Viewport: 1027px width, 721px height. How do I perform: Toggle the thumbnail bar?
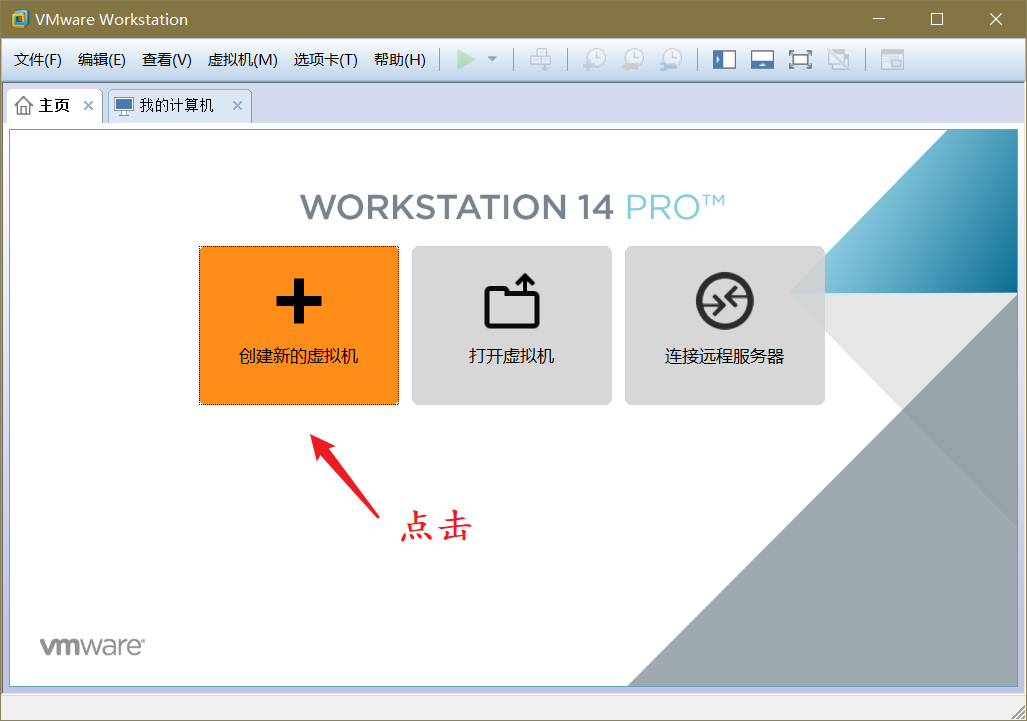pyautogui.click(x=761, y=59)
